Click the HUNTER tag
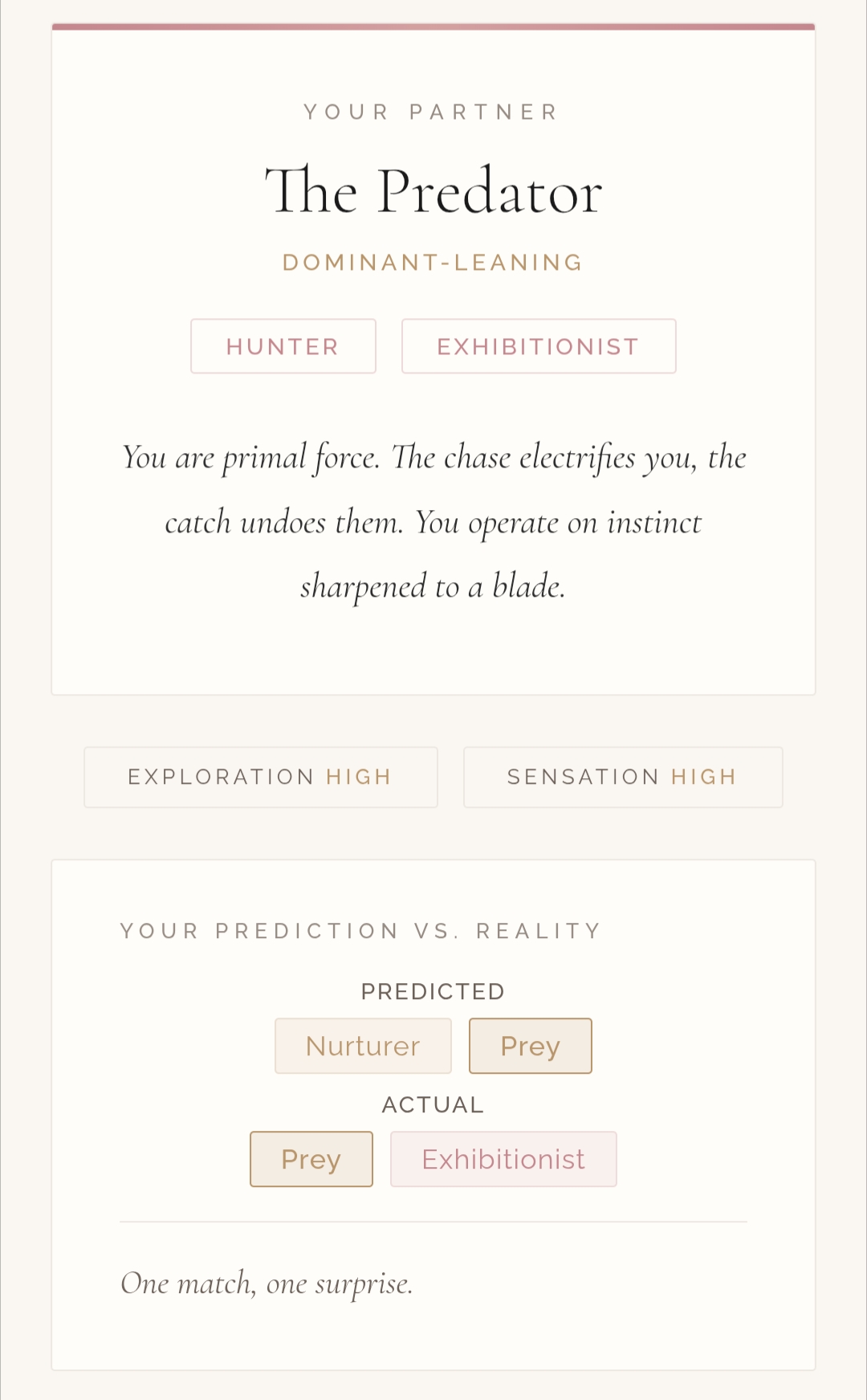This screenshot has width=867, height=1400. click(x=283, y=346)
